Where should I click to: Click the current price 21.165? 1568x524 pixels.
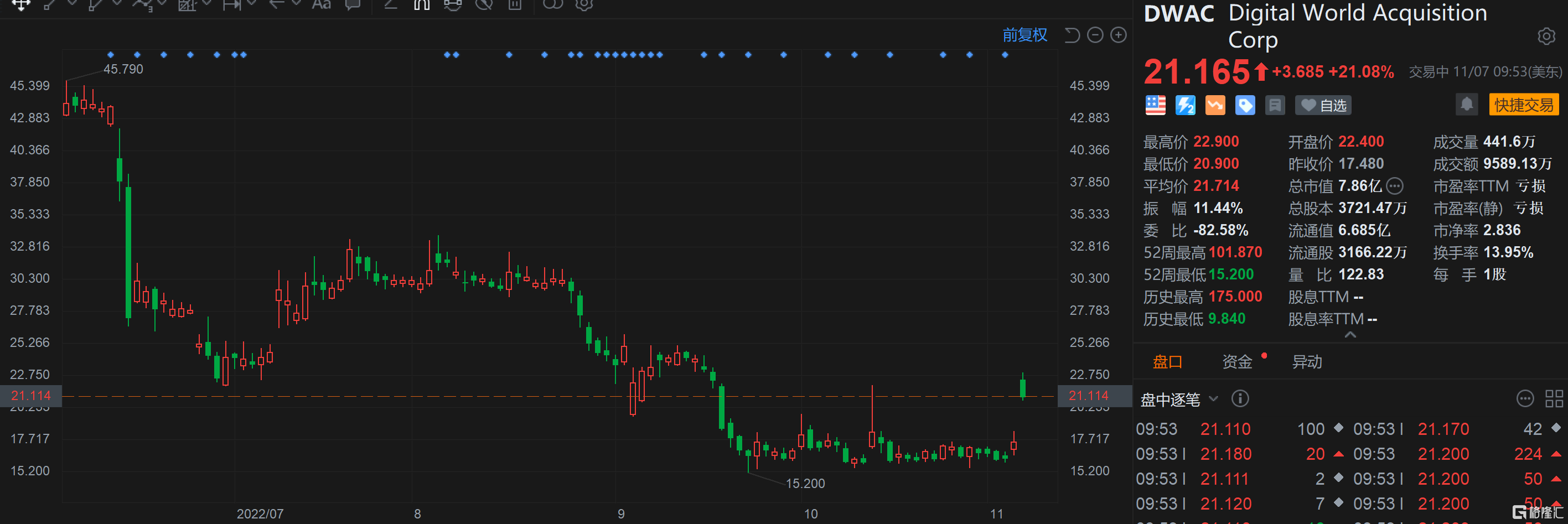(1197, 72)
